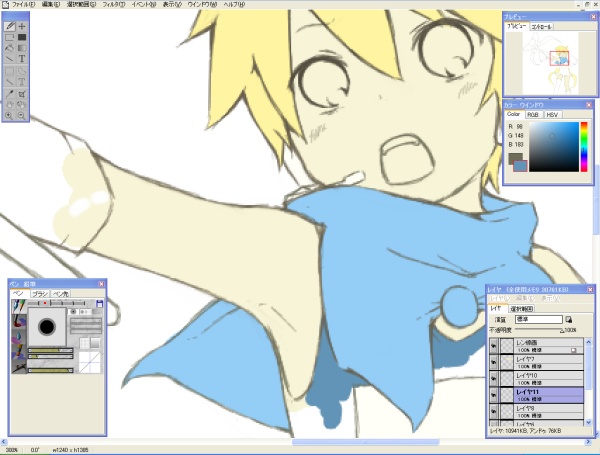This screenshot has width=600, height=455.
Task: Hide the レイヤ8 layer eye
Action: pos(494,411)
